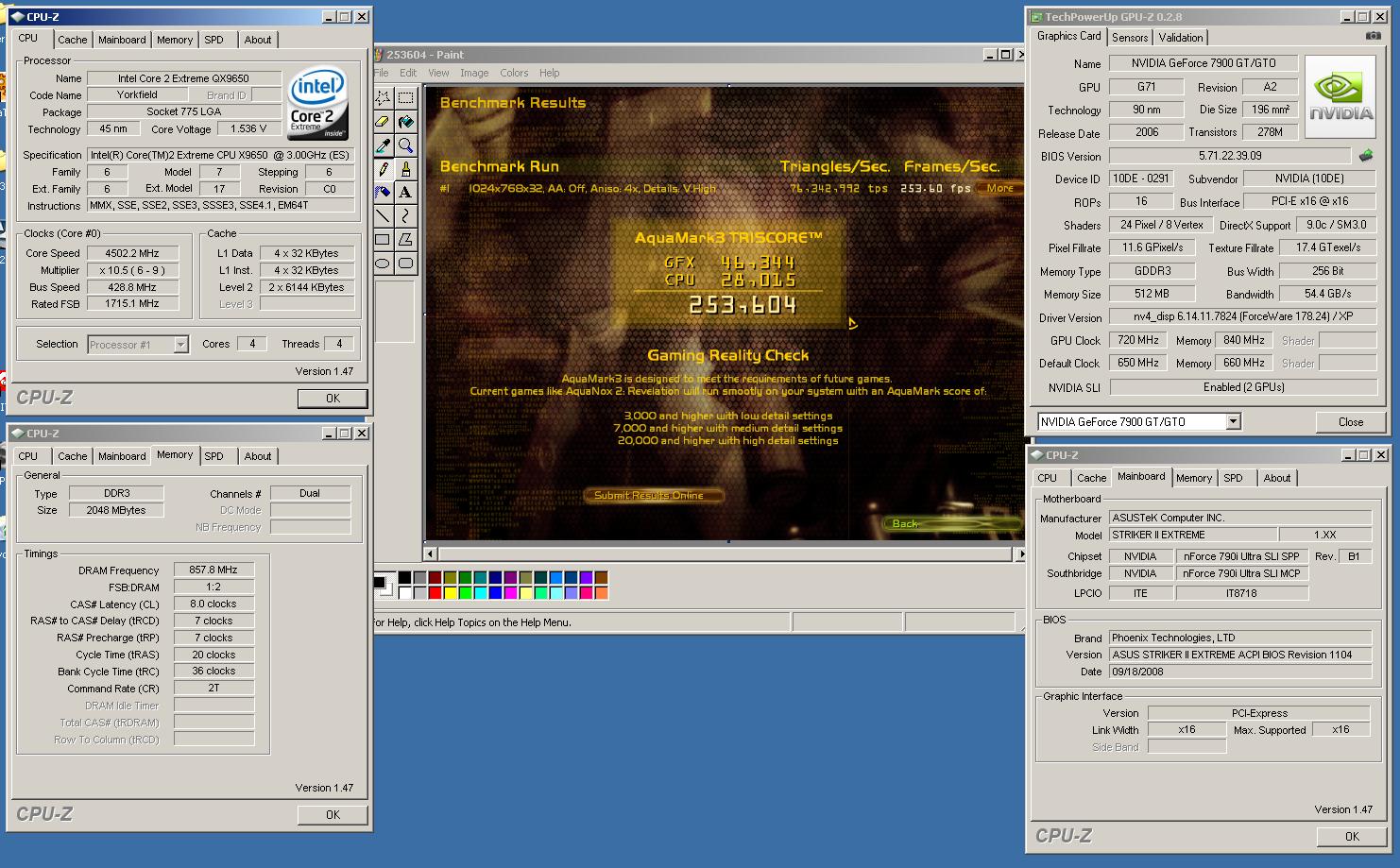This screenshot has height=868, width=1400.
Task: Switch to the Validation tab in GPU-Z
Action: pos(1181,38)
